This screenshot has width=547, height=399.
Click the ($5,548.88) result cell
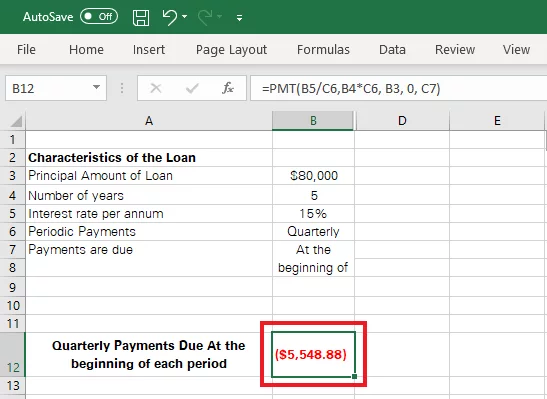pos(313,355)
